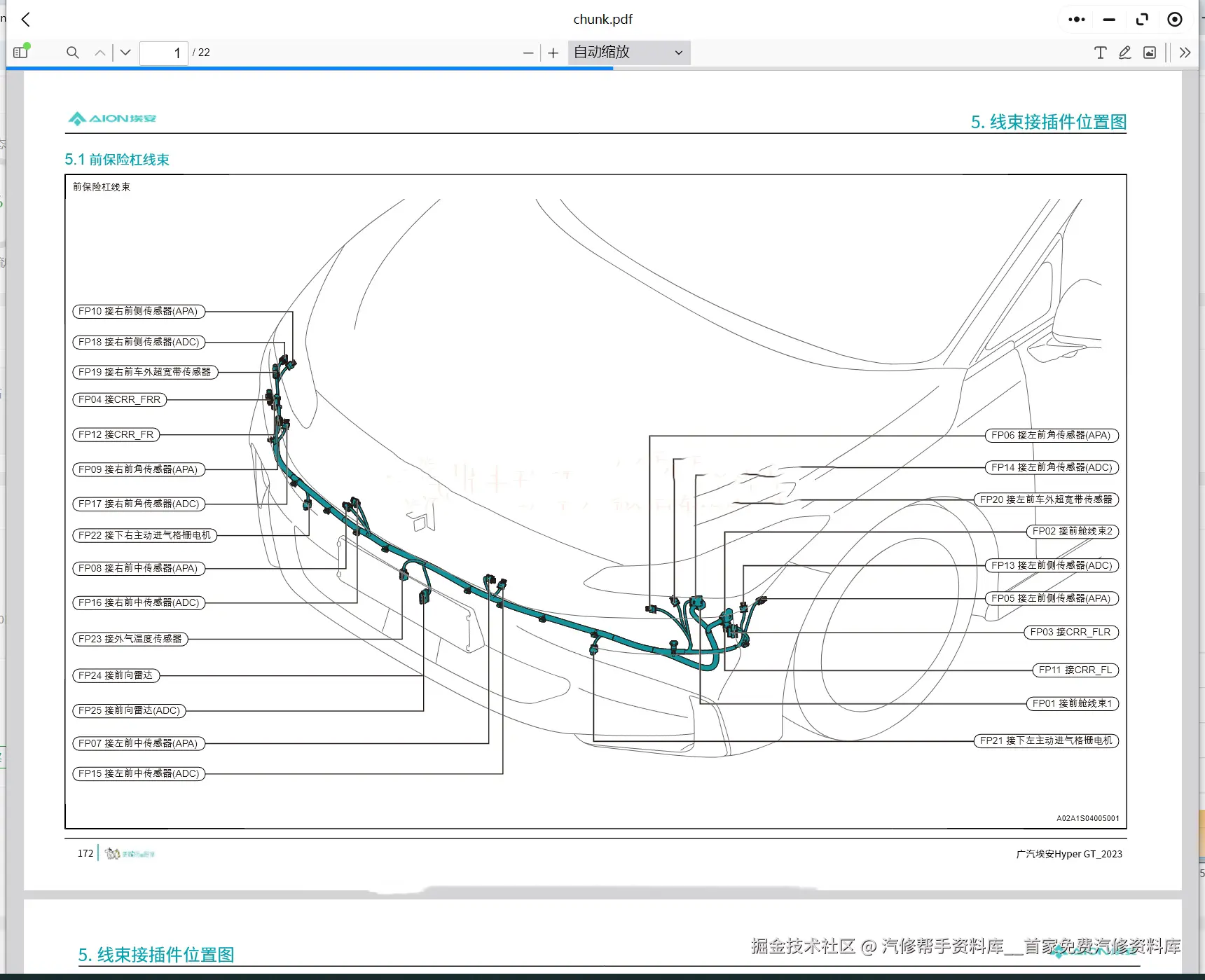Click label FP16 接右前中传感器(ADC)
The height and width of the screenshot is (980, 1205).
(x=139, y=602)
